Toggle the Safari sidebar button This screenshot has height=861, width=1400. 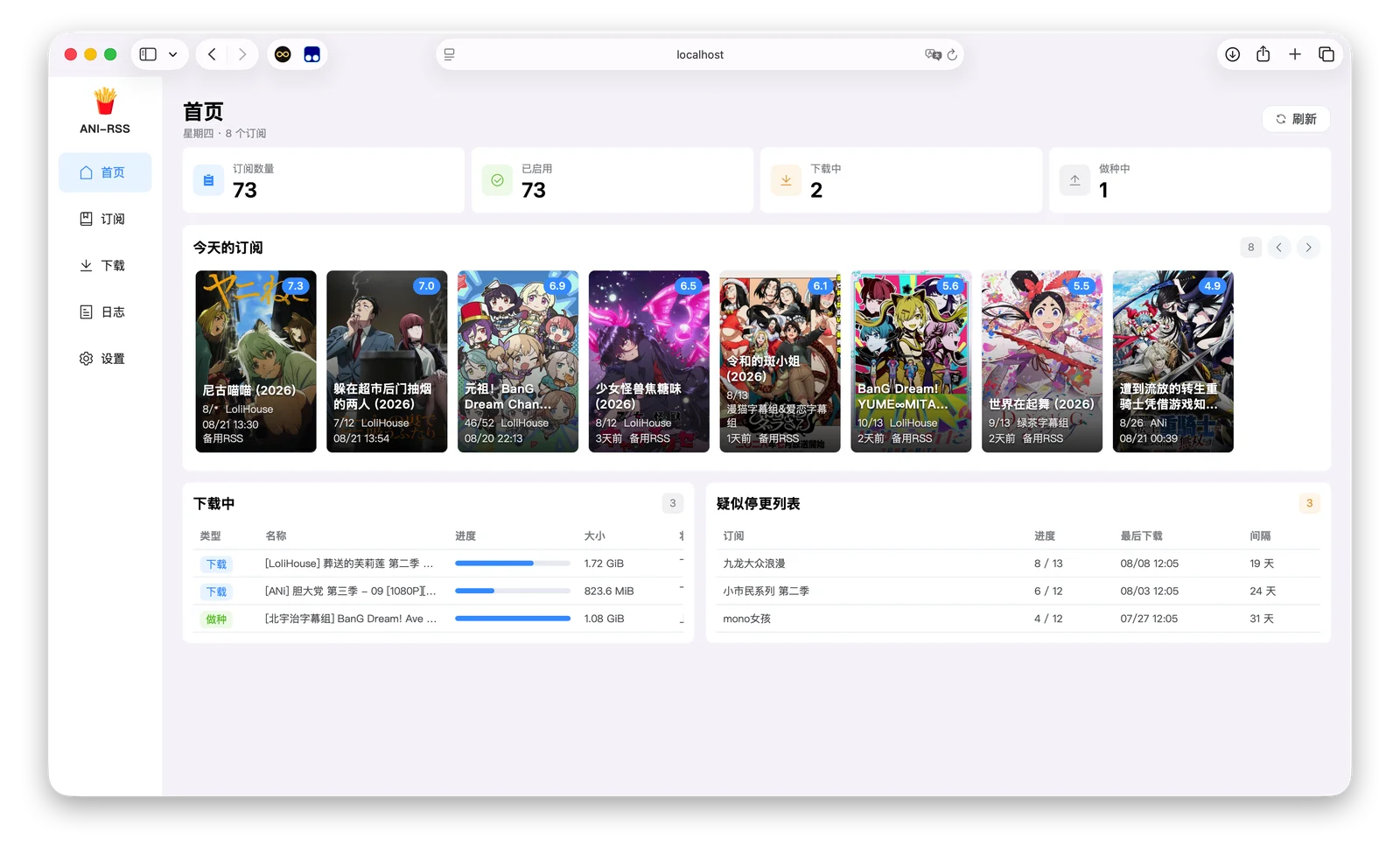point(148,54)
